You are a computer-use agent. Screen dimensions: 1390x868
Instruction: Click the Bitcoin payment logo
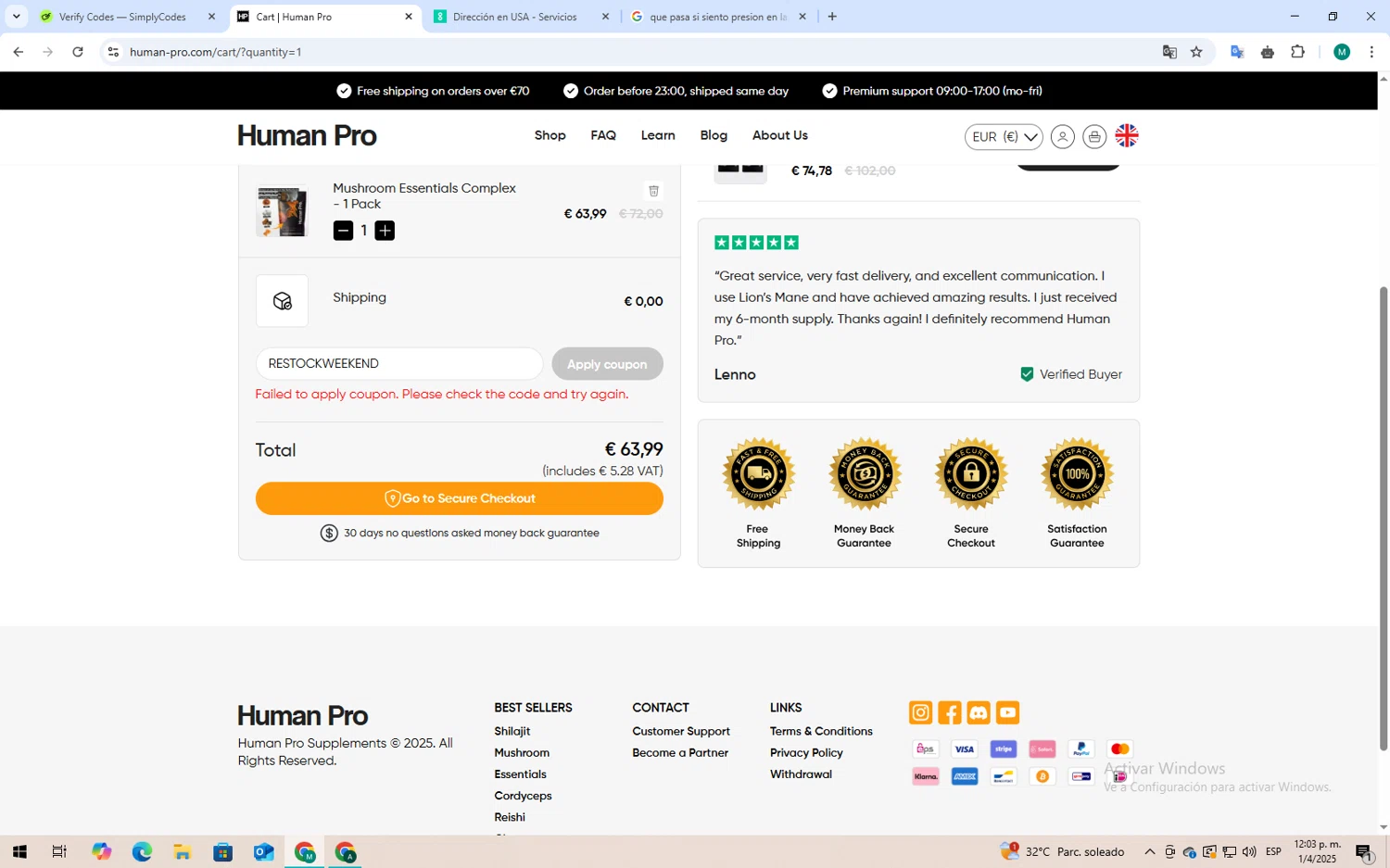[1042, 776]
